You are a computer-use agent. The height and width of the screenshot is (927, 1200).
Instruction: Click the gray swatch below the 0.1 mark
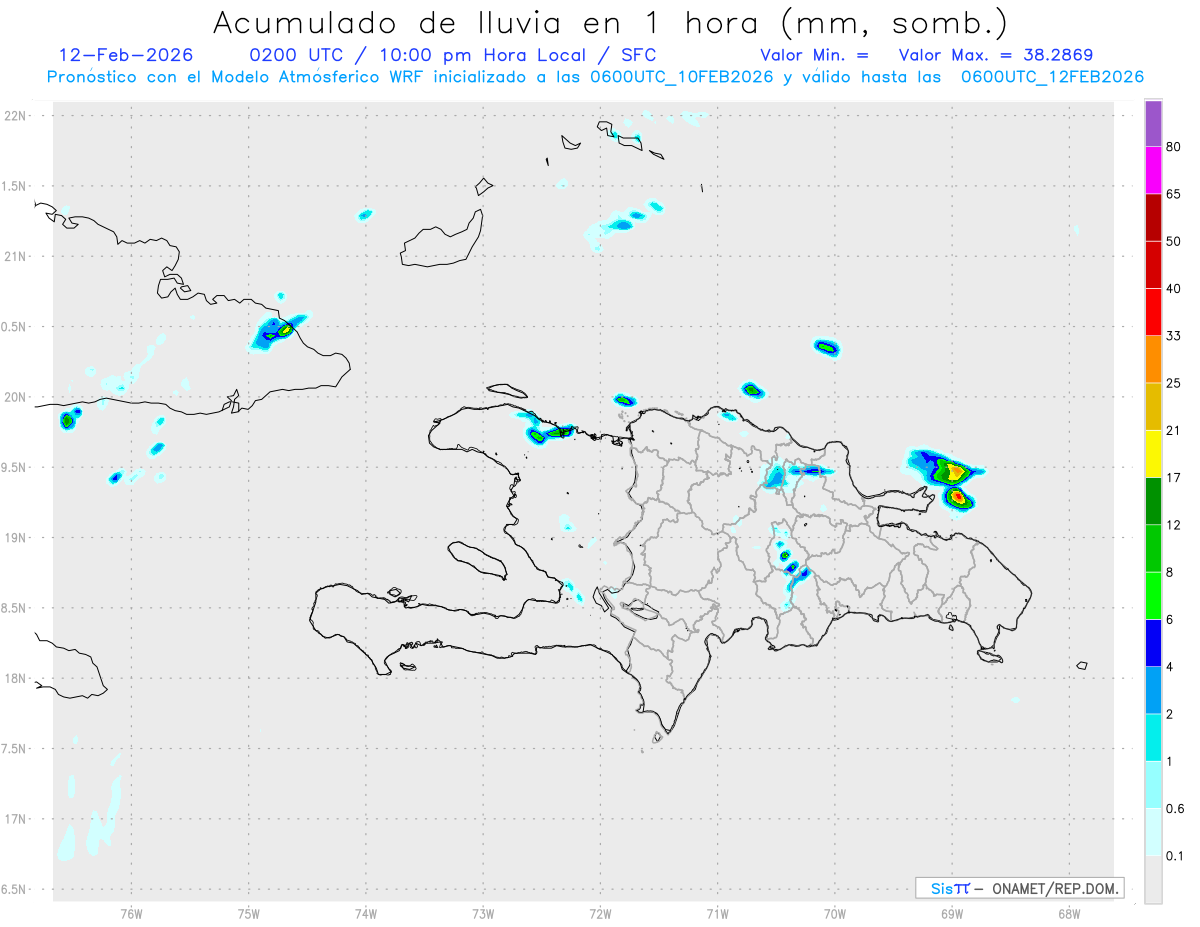[1153, 880]
